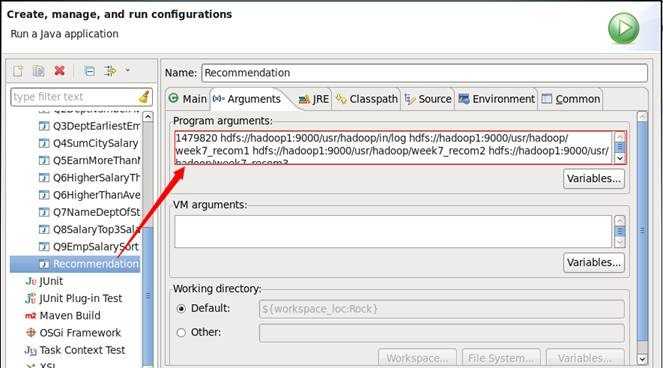Click the JUnit type icon
Screen dimensions: 663x368
click(x=30, y=281)
